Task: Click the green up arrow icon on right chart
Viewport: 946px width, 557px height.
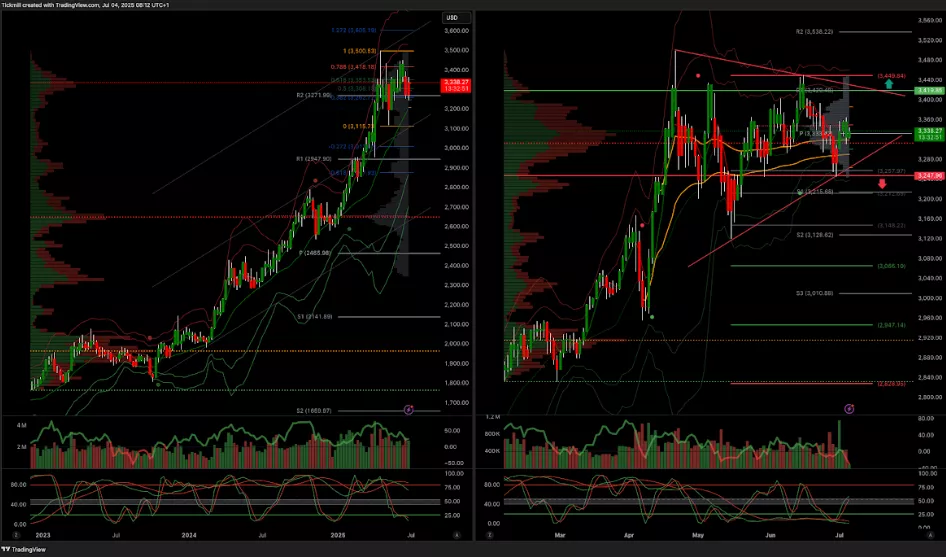Action: click(x=890, y=85)
